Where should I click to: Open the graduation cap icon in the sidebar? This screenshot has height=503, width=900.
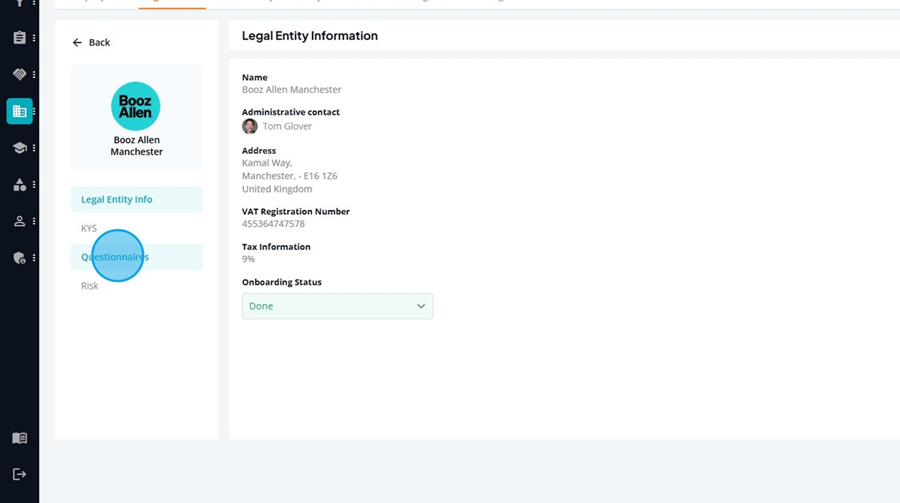click(x=19, y=148)
